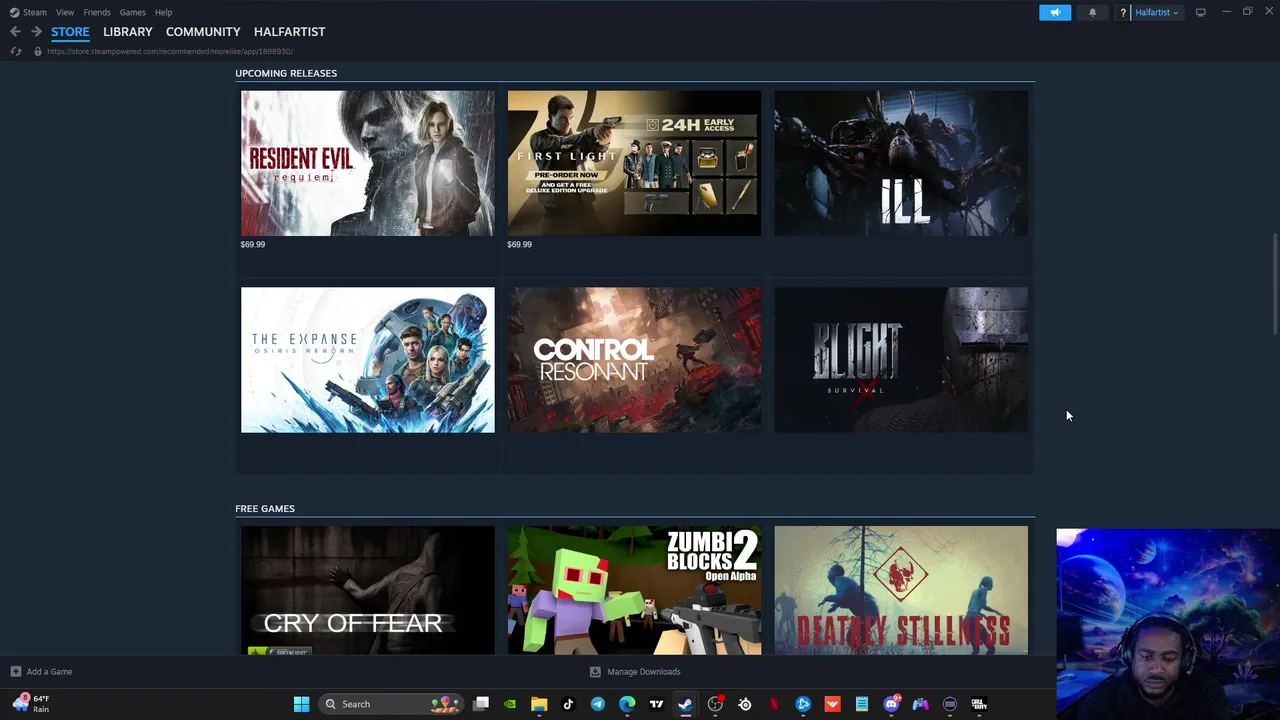Open the Steam announcements megaphone button
This screenshot has height=720, width=1280.
click(x=1054, y=12)
